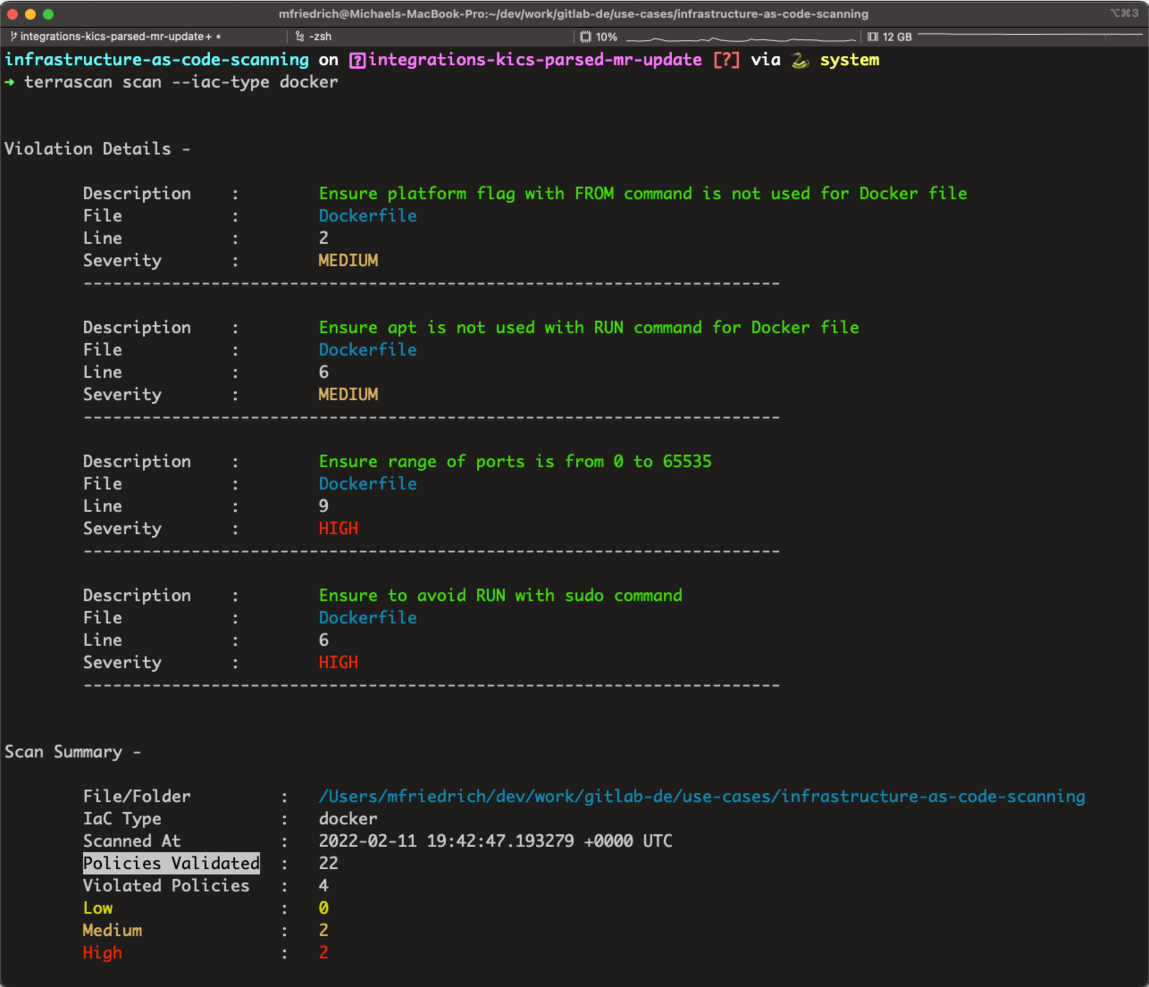The height and width of the screenshot is (987, 1149).
Task: Click the ⌥⌘3 shortcut indicator in the title bar
Action: tap(1125, 13)
